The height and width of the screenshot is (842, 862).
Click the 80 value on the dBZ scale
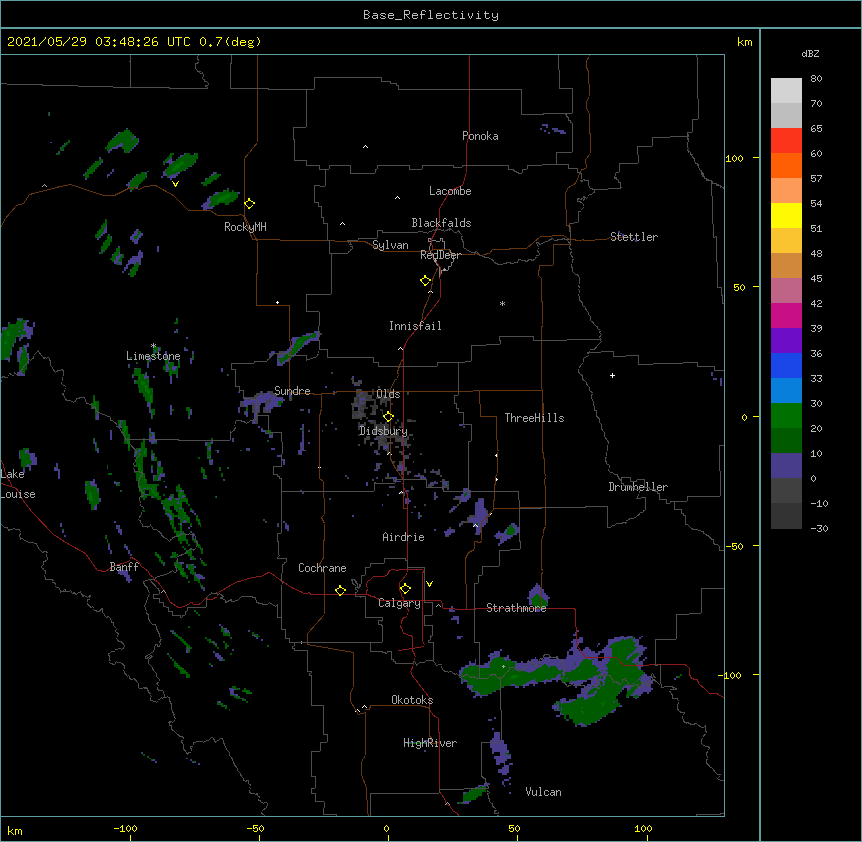tap(816, 79)
